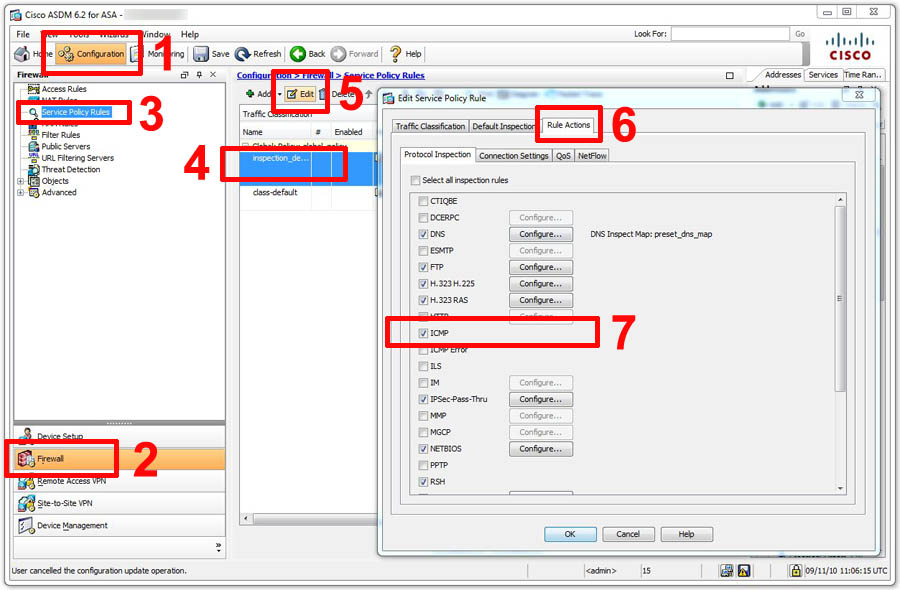Open the Device Management section
Screen dimensions: 900x590
119,526
